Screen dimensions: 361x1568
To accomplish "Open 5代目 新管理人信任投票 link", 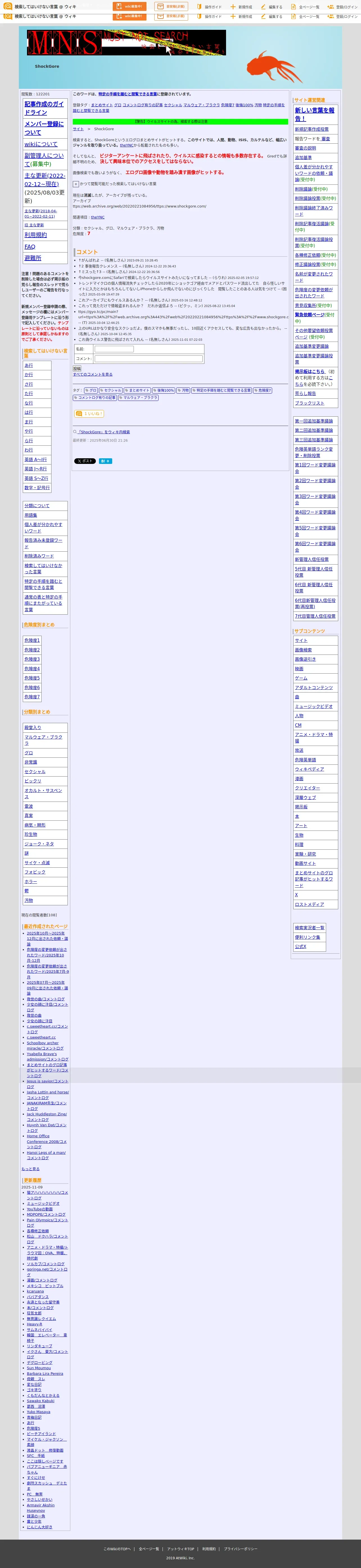I will click(314, 572).
